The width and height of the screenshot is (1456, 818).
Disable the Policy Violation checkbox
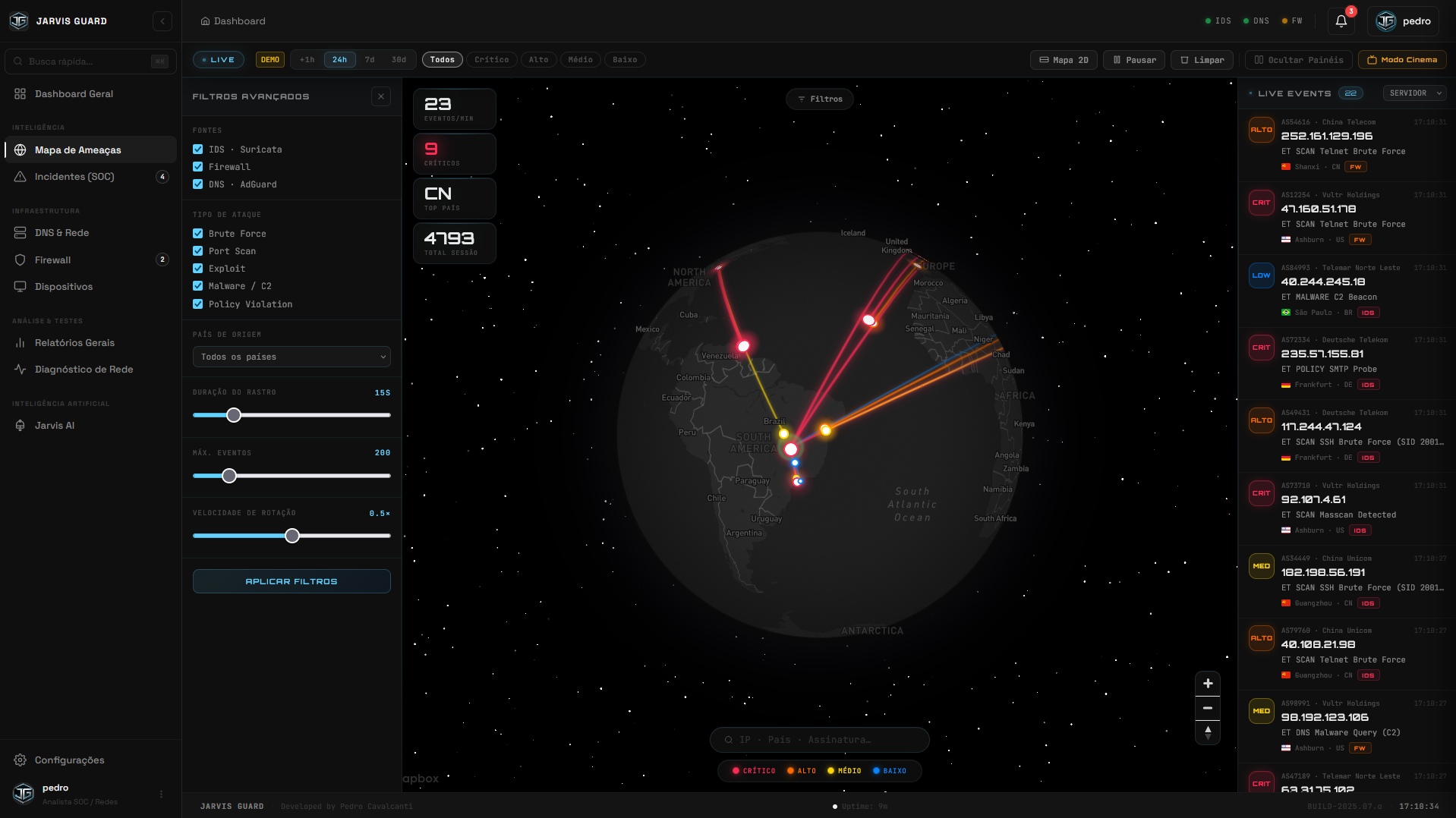[198, 304]
